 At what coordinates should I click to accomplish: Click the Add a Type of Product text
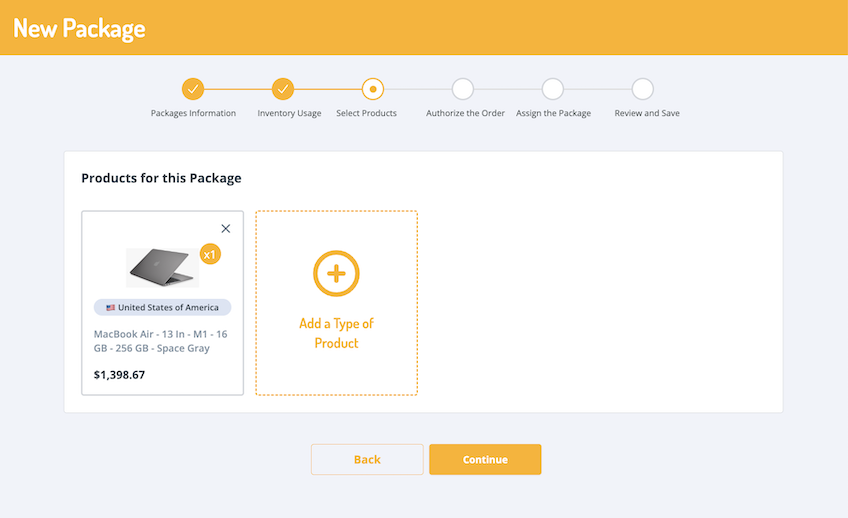[336, 333]
